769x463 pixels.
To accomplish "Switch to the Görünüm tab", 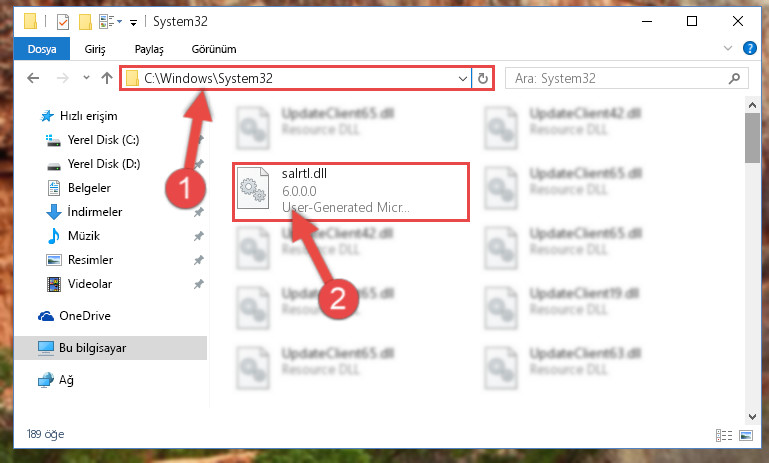I will [214, 49].
